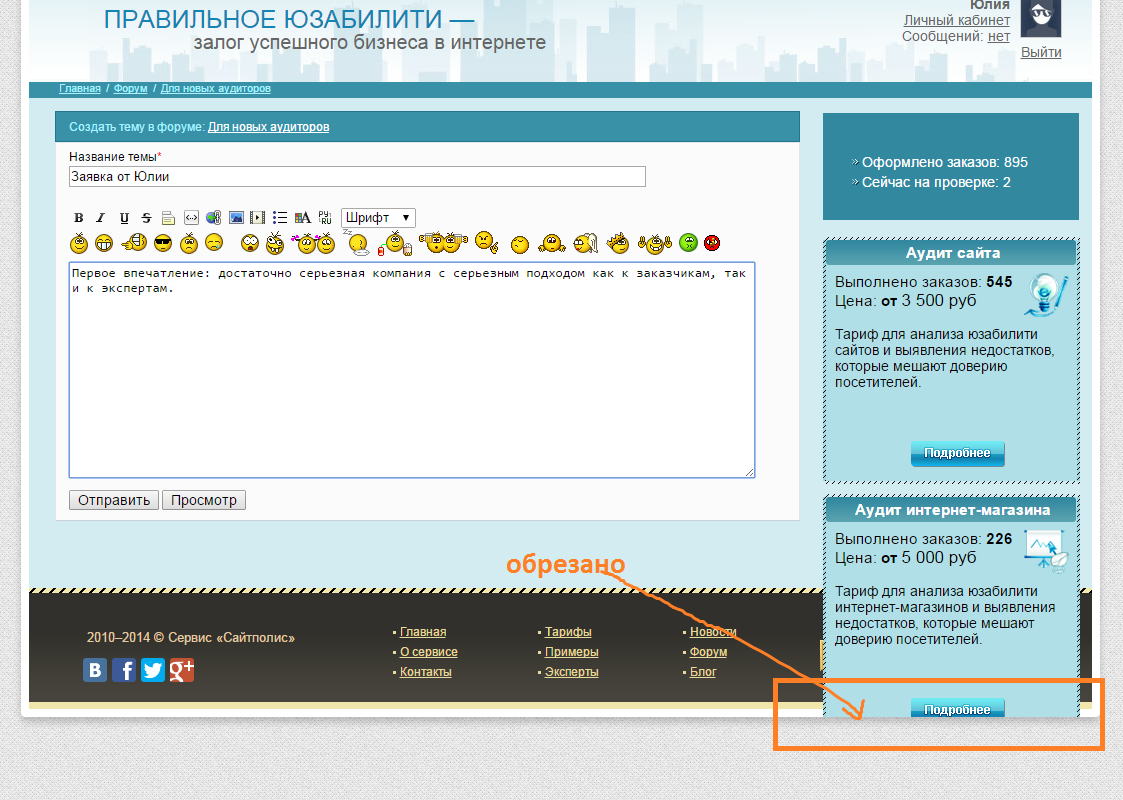Click the Отправить button
Viewport: 1123px width, 800px height.
114,500
